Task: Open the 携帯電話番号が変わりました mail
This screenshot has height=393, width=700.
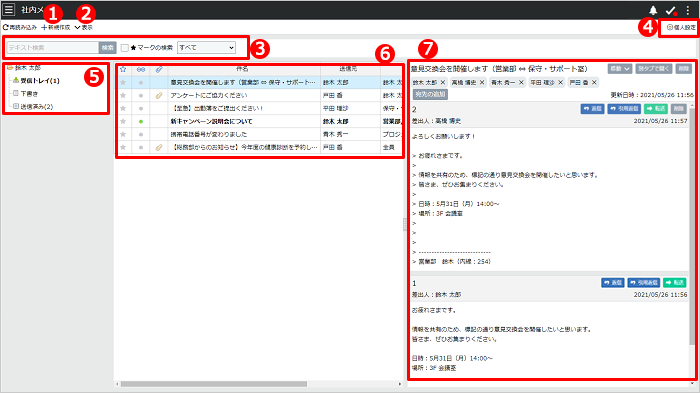Action: tap(208, 134)
